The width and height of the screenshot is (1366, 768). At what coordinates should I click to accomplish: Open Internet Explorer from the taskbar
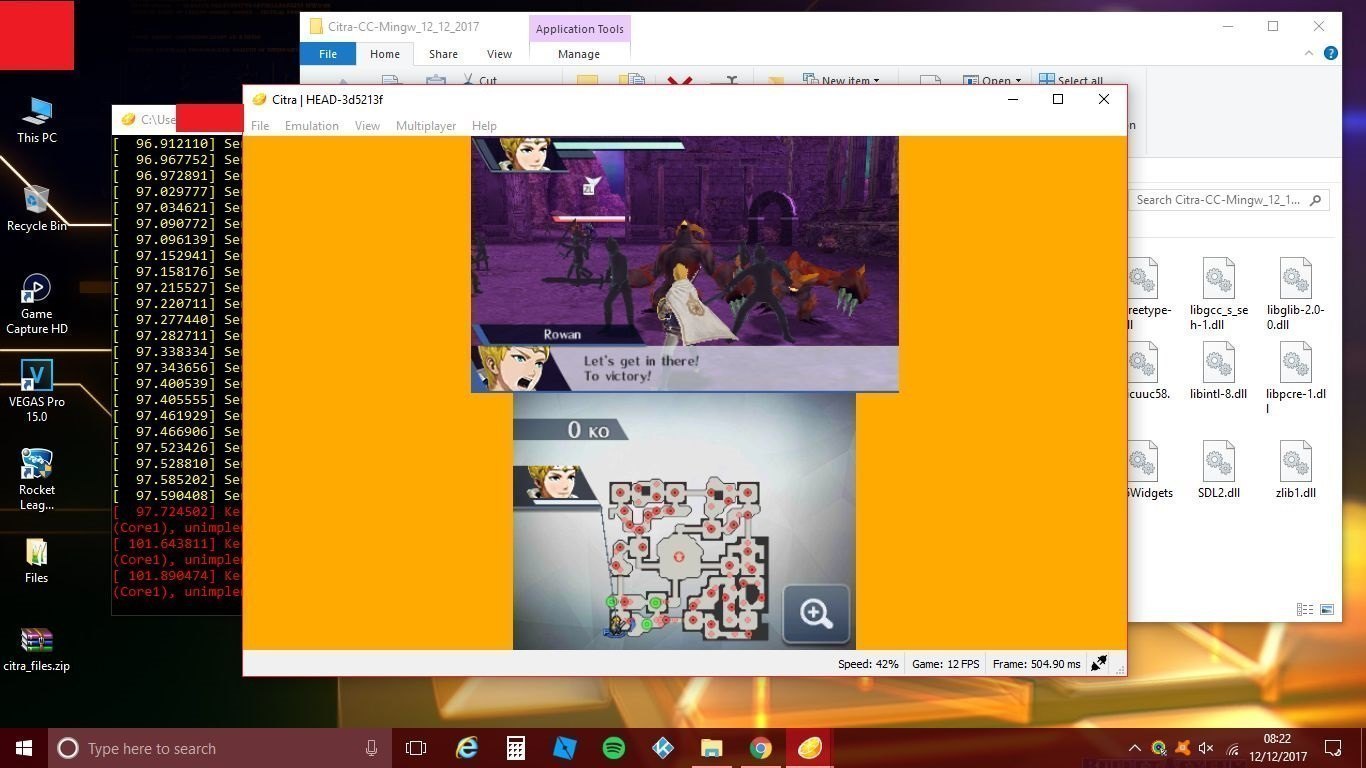467,748
